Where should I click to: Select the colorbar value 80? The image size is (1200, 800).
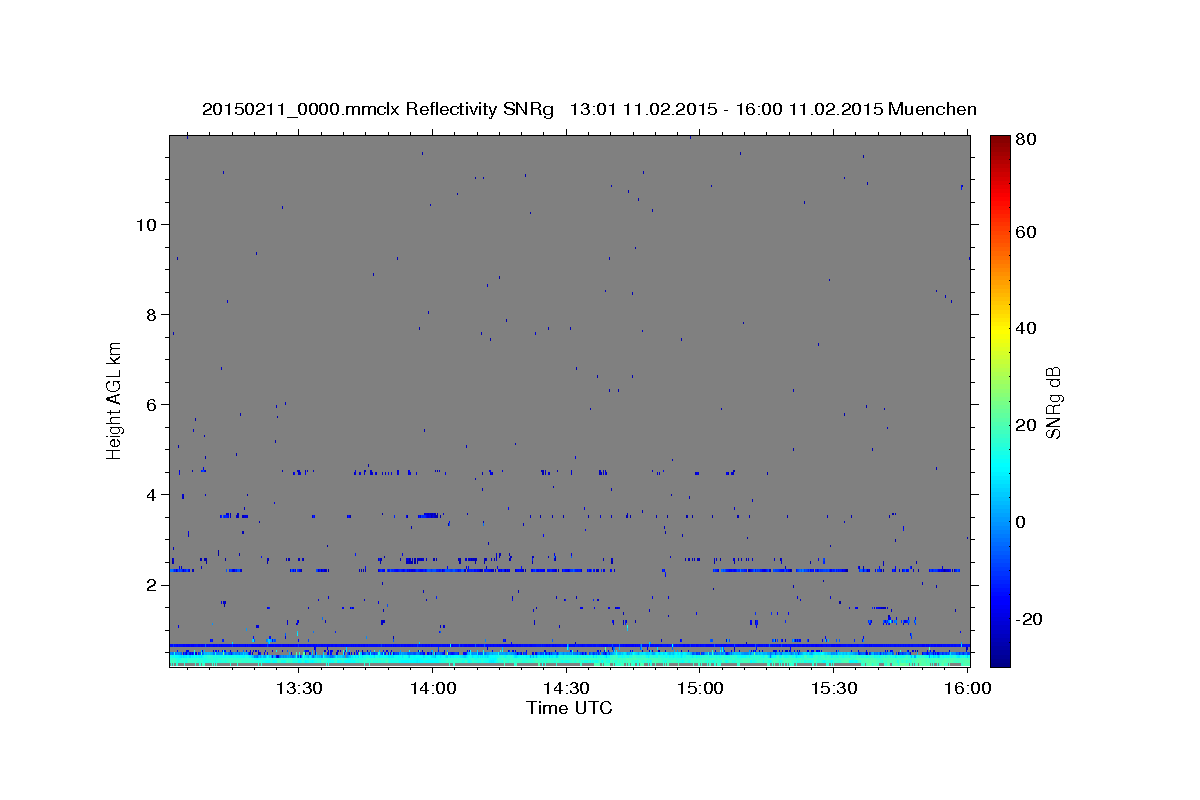pyautogui.click(x=1026, y=140)
